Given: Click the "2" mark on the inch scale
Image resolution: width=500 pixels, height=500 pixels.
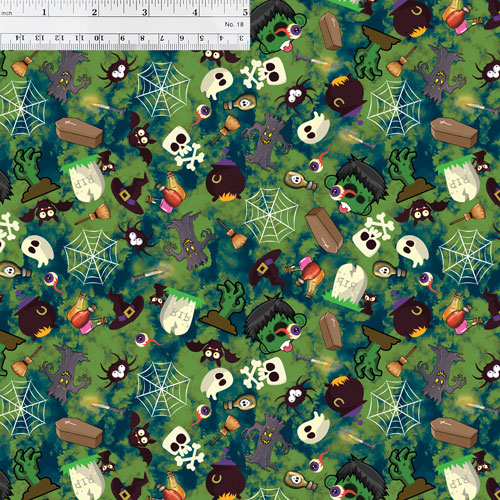Looking at the screenshot, I should 94,12.
